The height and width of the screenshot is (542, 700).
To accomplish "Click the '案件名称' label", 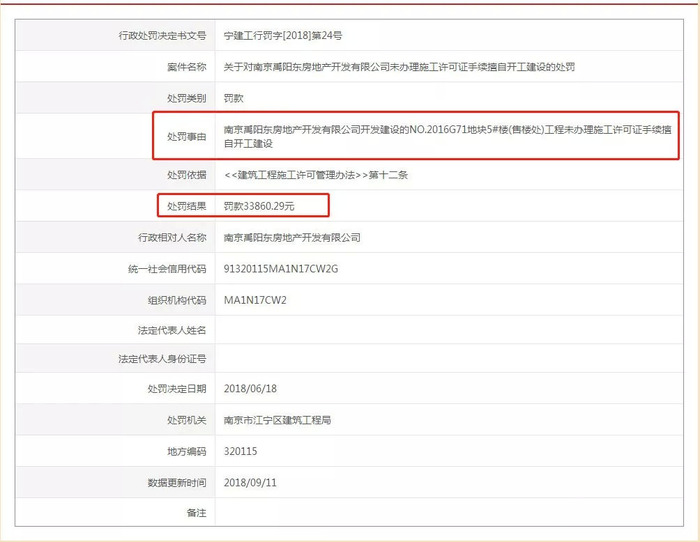I will [187, 67].
